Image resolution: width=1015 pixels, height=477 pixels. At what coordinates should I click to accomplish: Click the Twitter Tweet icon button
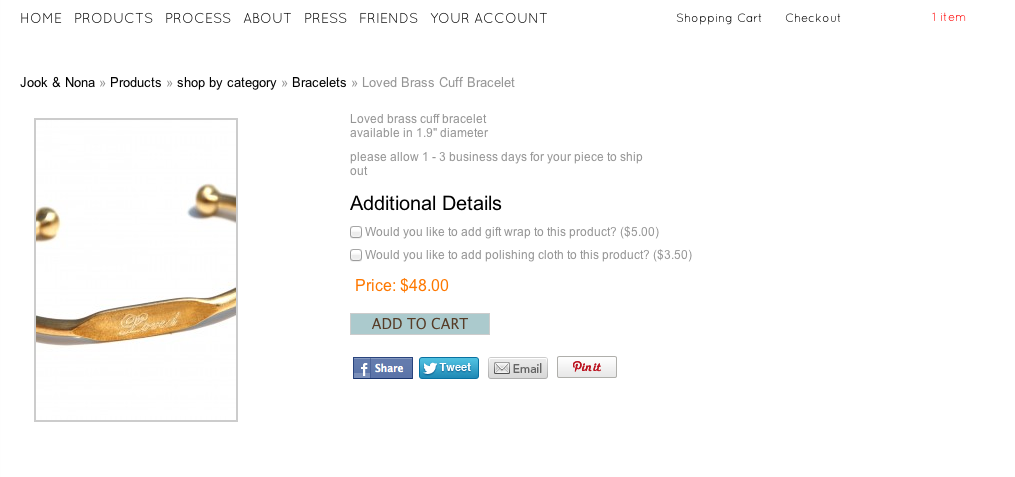pyautogui.click(x=448, y=368)
